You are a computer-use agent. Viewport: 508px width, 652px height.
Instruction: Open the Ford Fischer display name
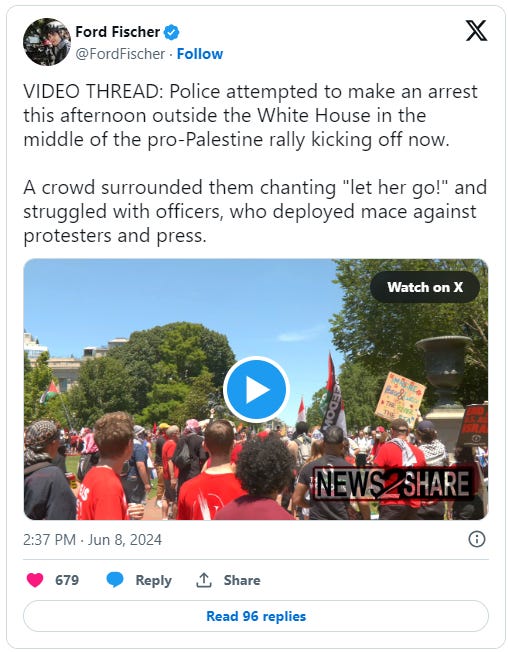coord(118,32)
